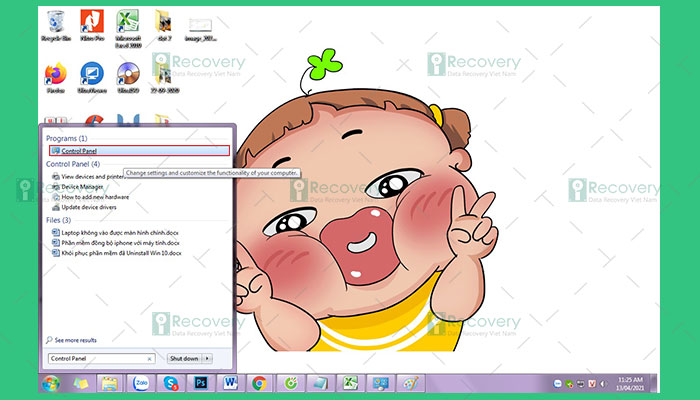Expand the Shut down options arrow
The image size is (700, 400).
point(207,358)
